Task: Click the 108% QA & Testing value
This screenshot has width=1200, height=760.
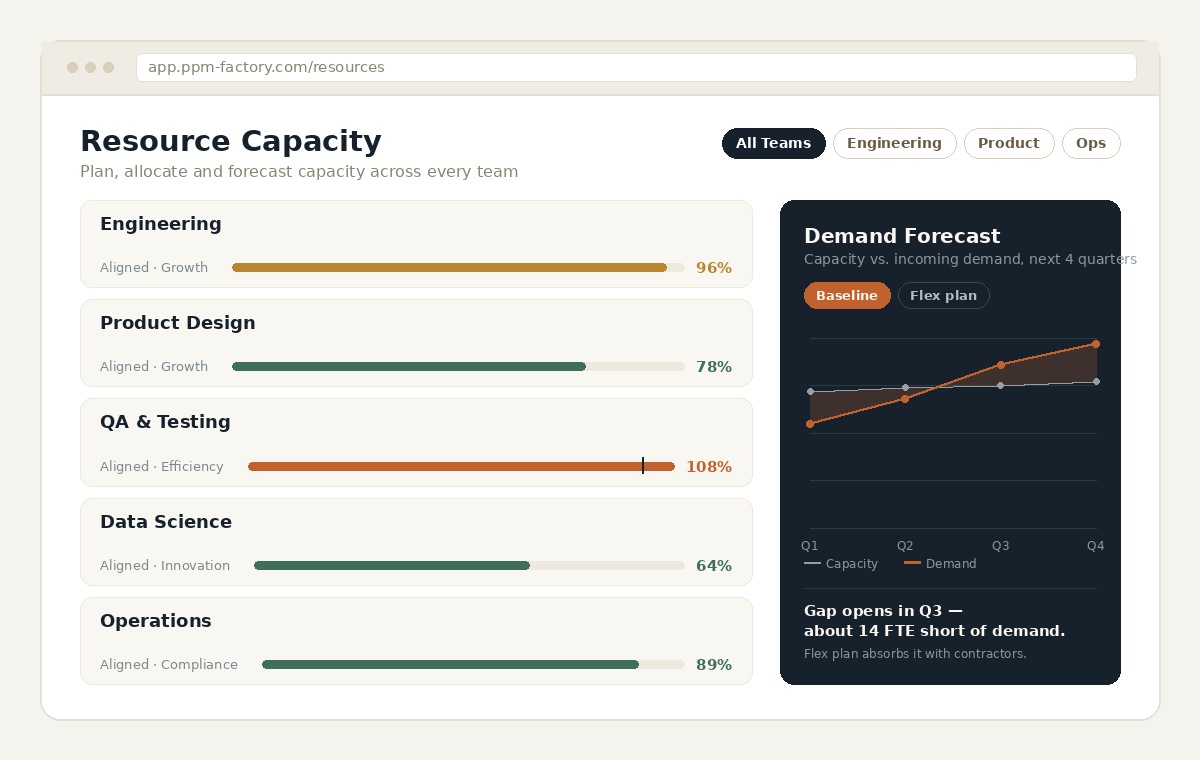Action: coord(709,467)
